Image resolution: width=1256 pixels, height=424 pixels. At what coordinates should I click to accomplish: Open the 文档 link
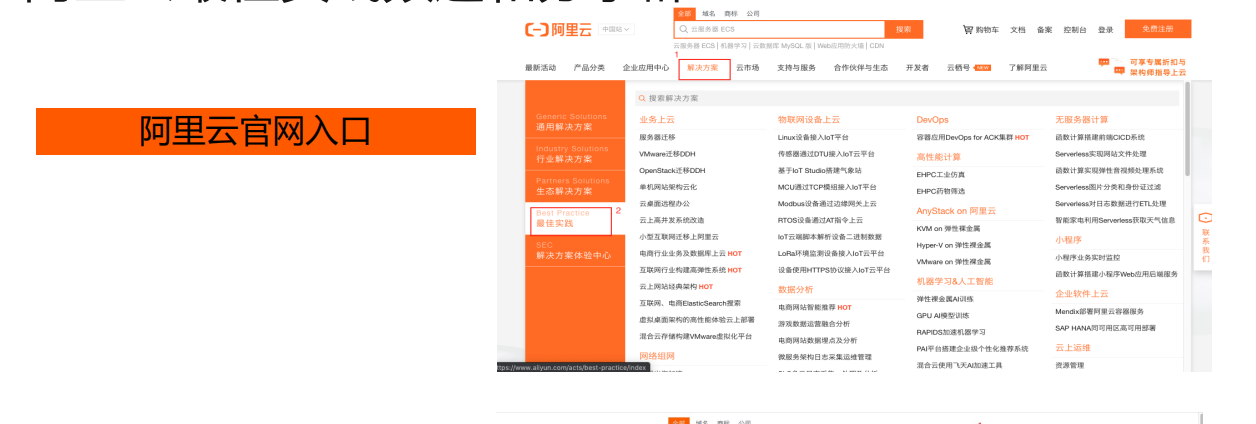1018,30
